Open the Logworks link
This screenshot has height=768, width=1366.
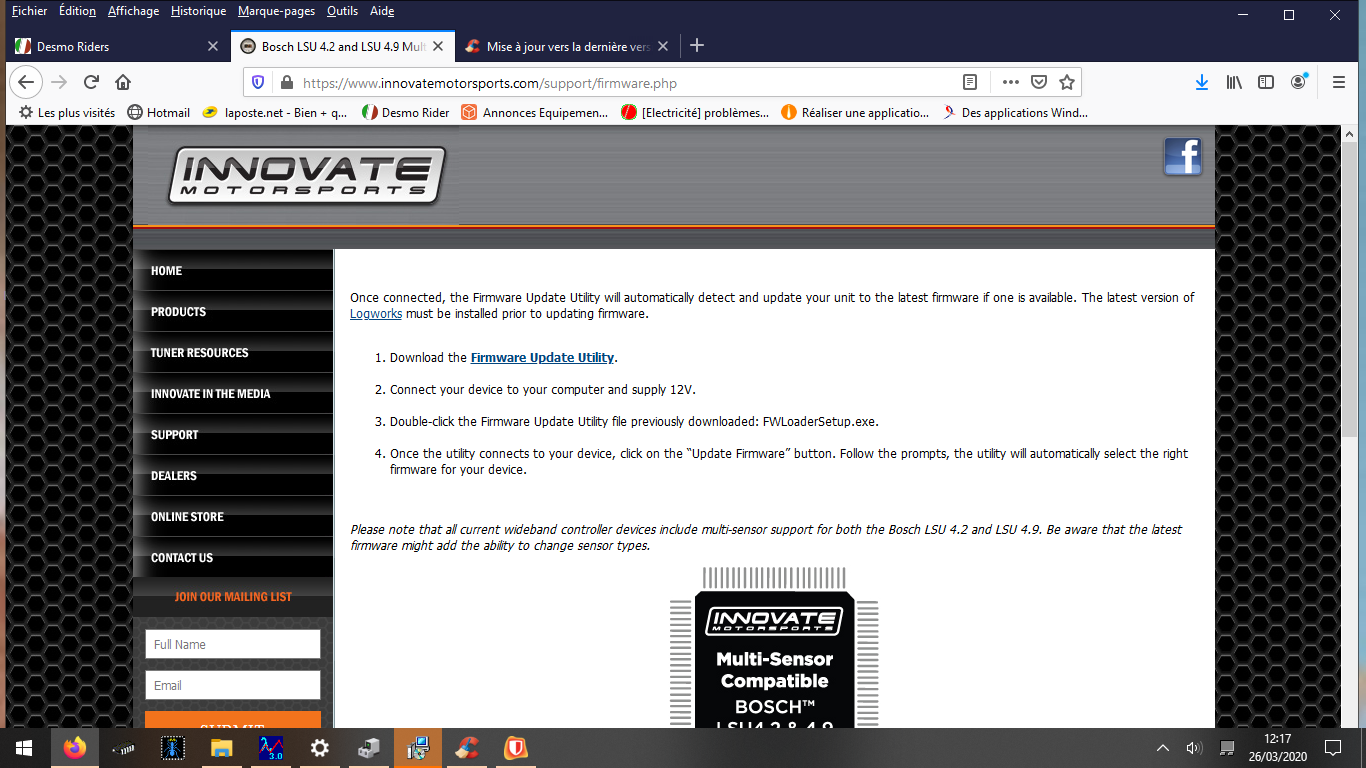click(375, 313)
